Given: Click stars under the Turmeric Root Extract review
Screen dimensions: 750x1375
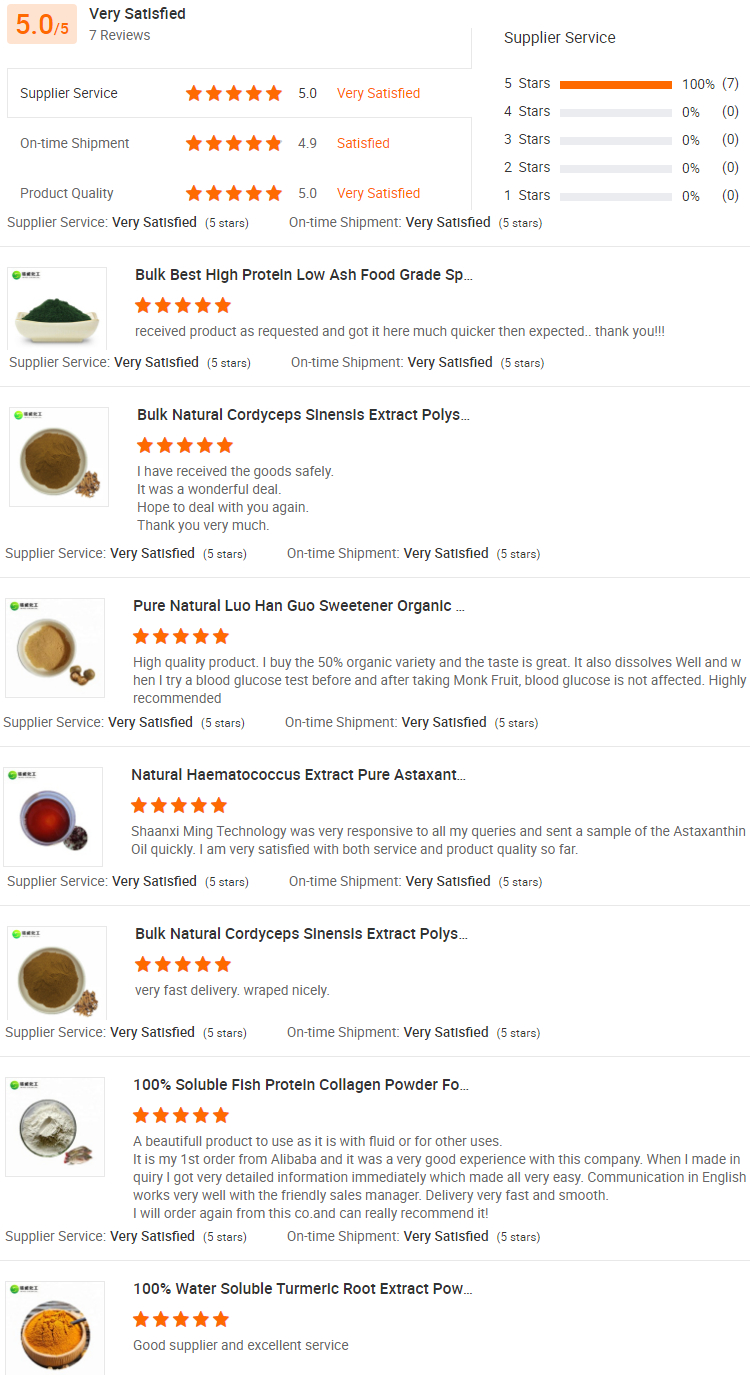Looking at the screenshot, I should pyautogui.click(x=181, y=1319).
